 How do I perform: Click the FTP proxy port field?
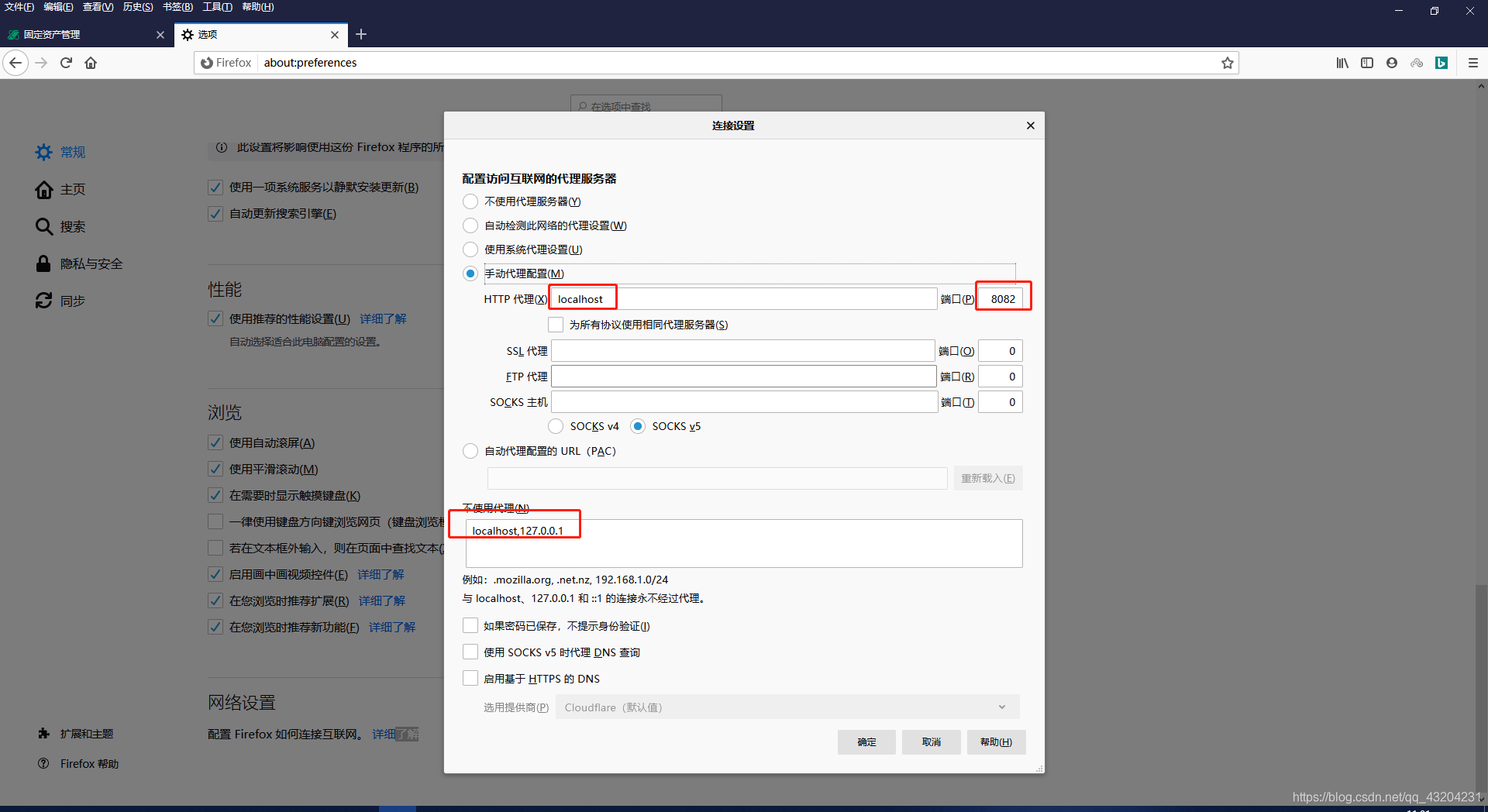pyautogui.click(x=1001, y=377)
